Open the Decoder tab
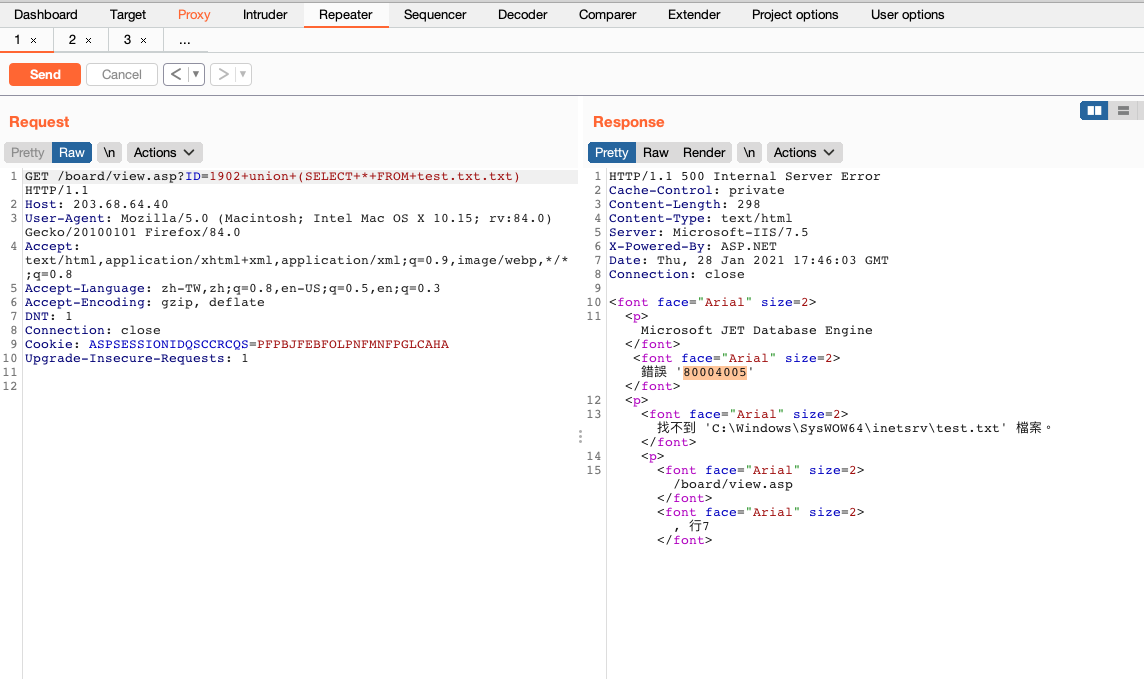 (x=522, y=15)
